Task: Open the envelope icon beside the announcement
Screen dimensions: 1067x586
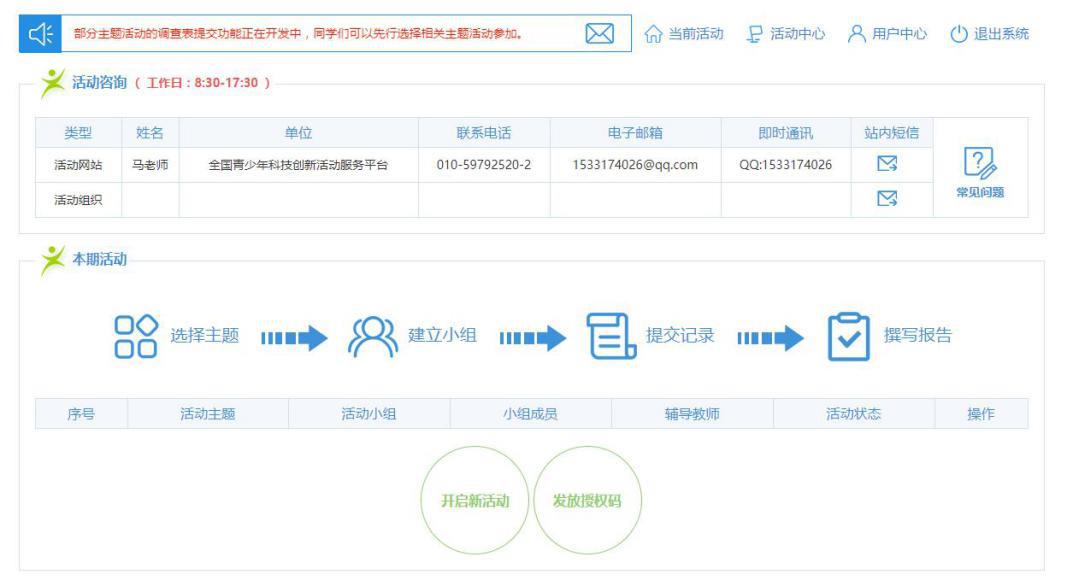Action: (x=600, y=33)
